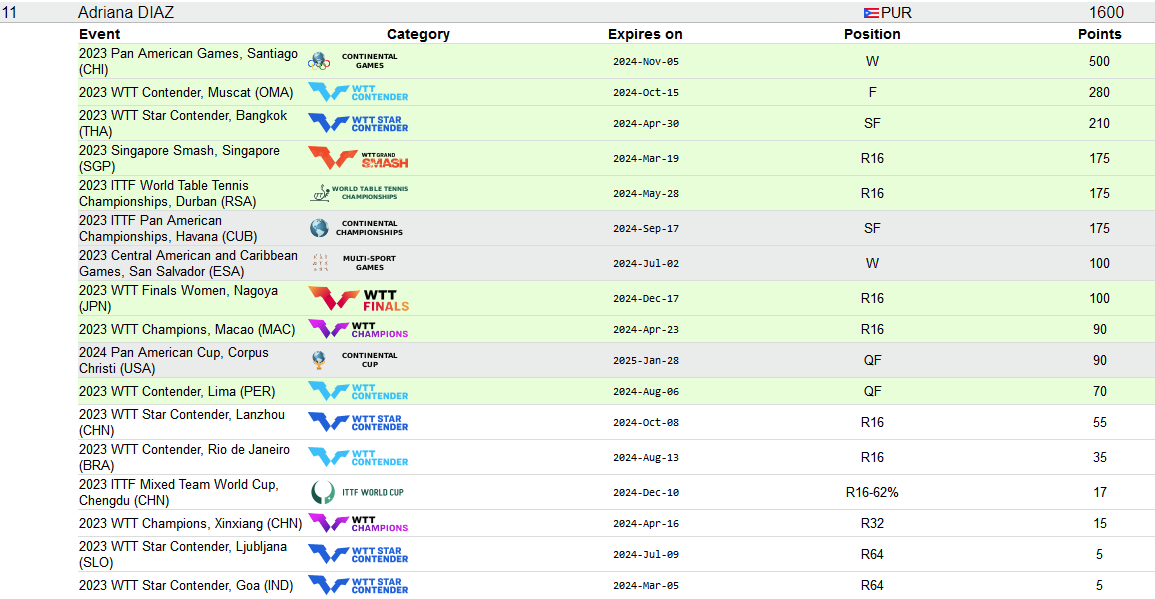Click the ITTF World Cup logo

tap(358, 492)
